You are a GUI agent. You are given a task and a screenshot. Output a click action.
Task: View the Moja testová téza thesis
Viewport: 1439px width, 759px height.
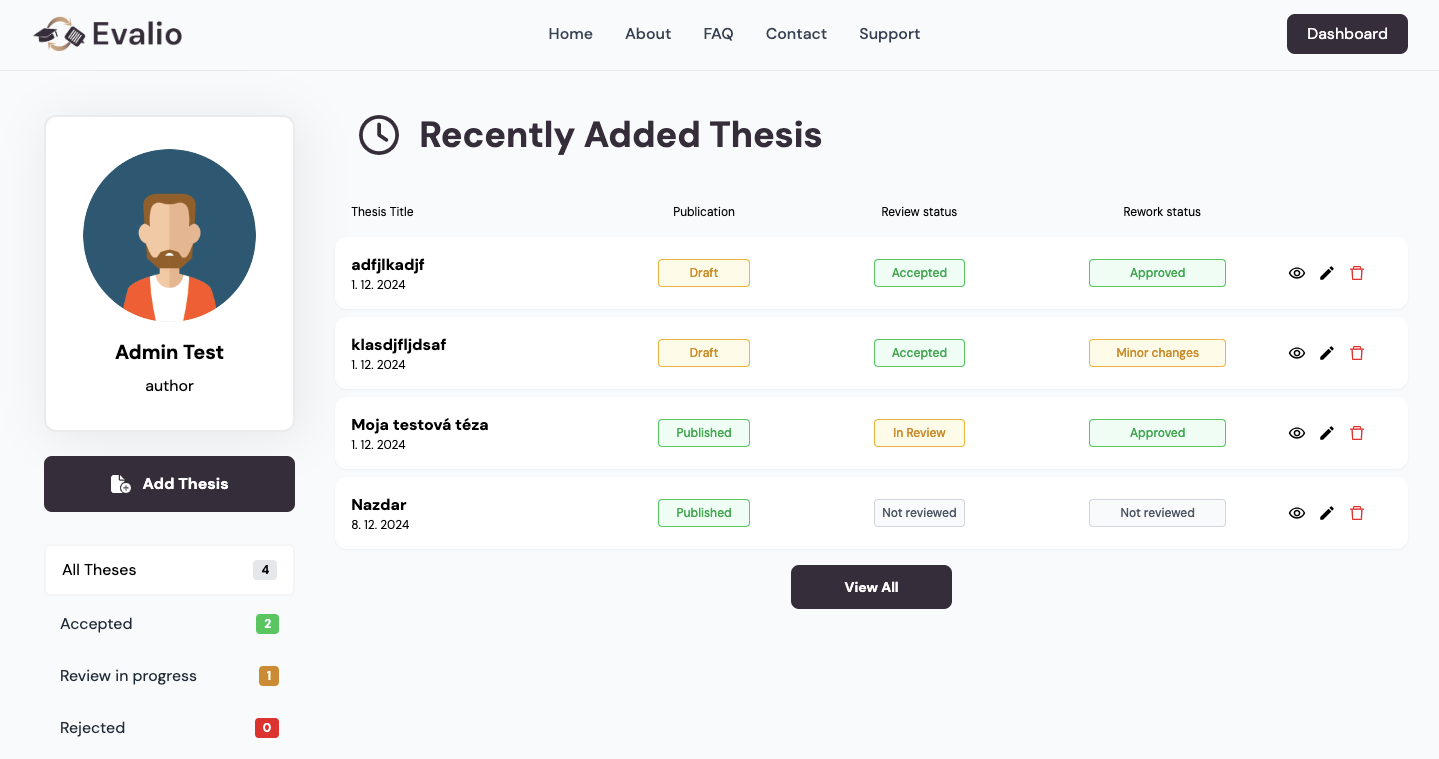pos(1297,433)
